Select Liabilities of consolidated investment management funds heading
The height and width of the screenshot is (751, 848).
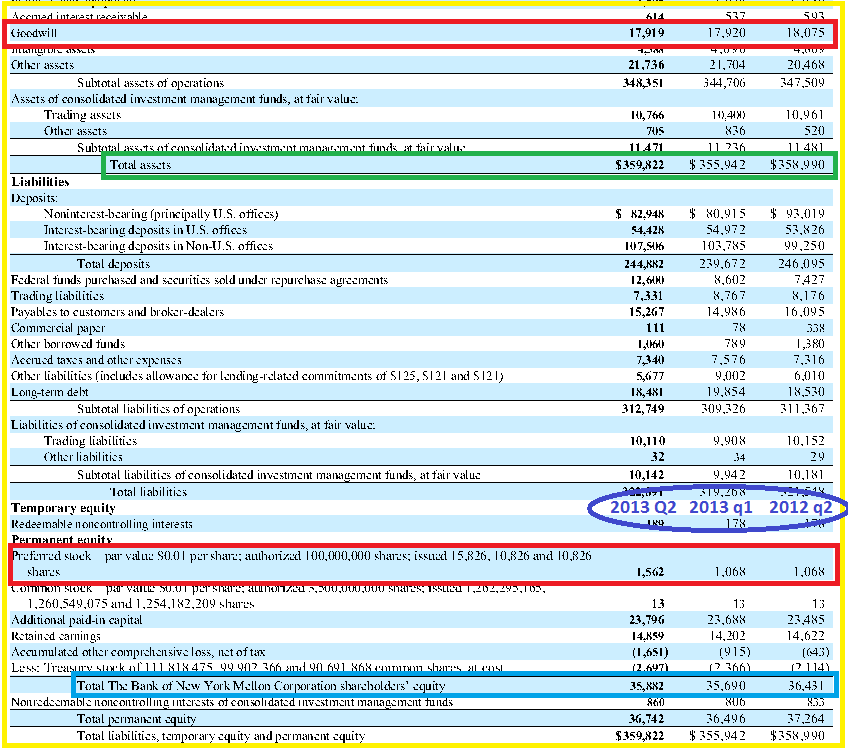(193, 425)
